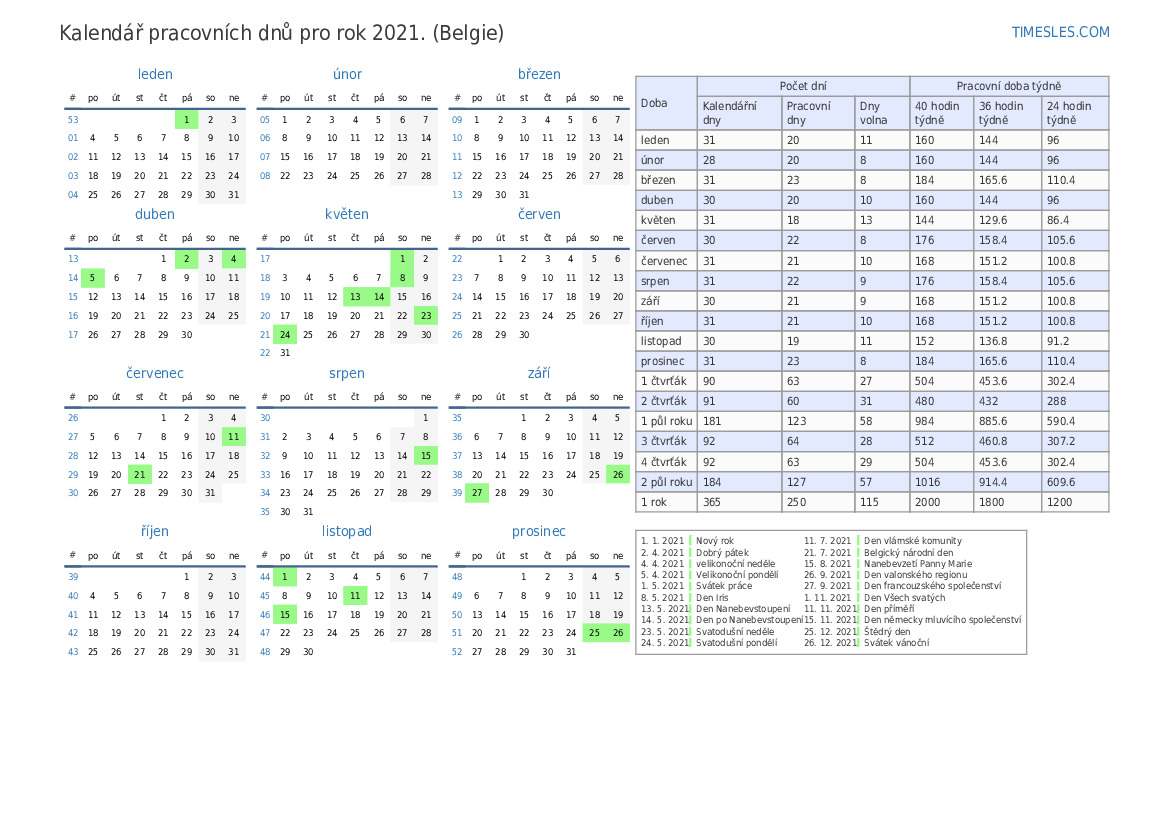Open the květen month heading
The height and width of the screenshot is (827, 1169).
[x=346, y=214]
